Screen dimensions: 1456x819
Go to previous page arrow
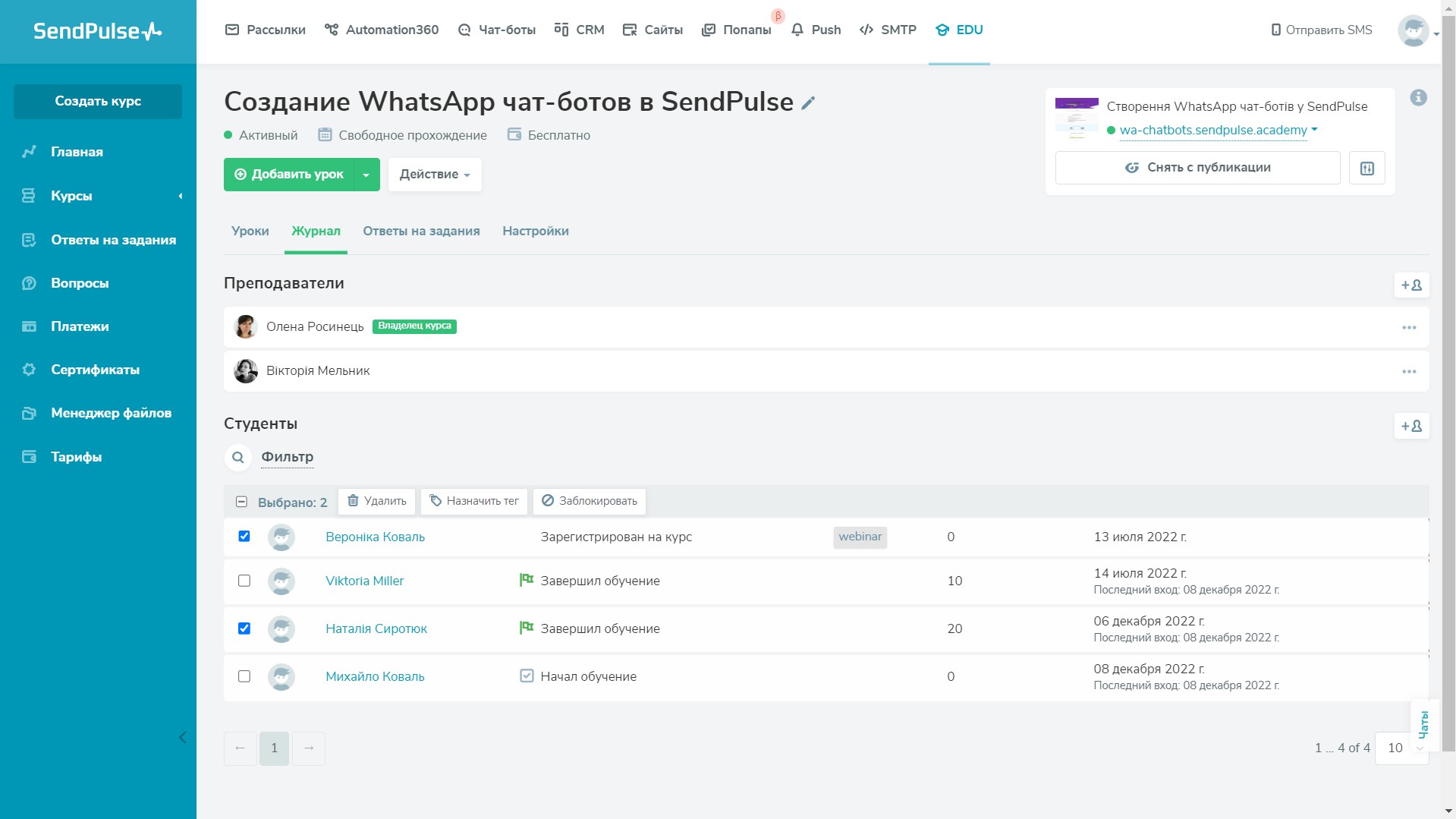(241, 748)
